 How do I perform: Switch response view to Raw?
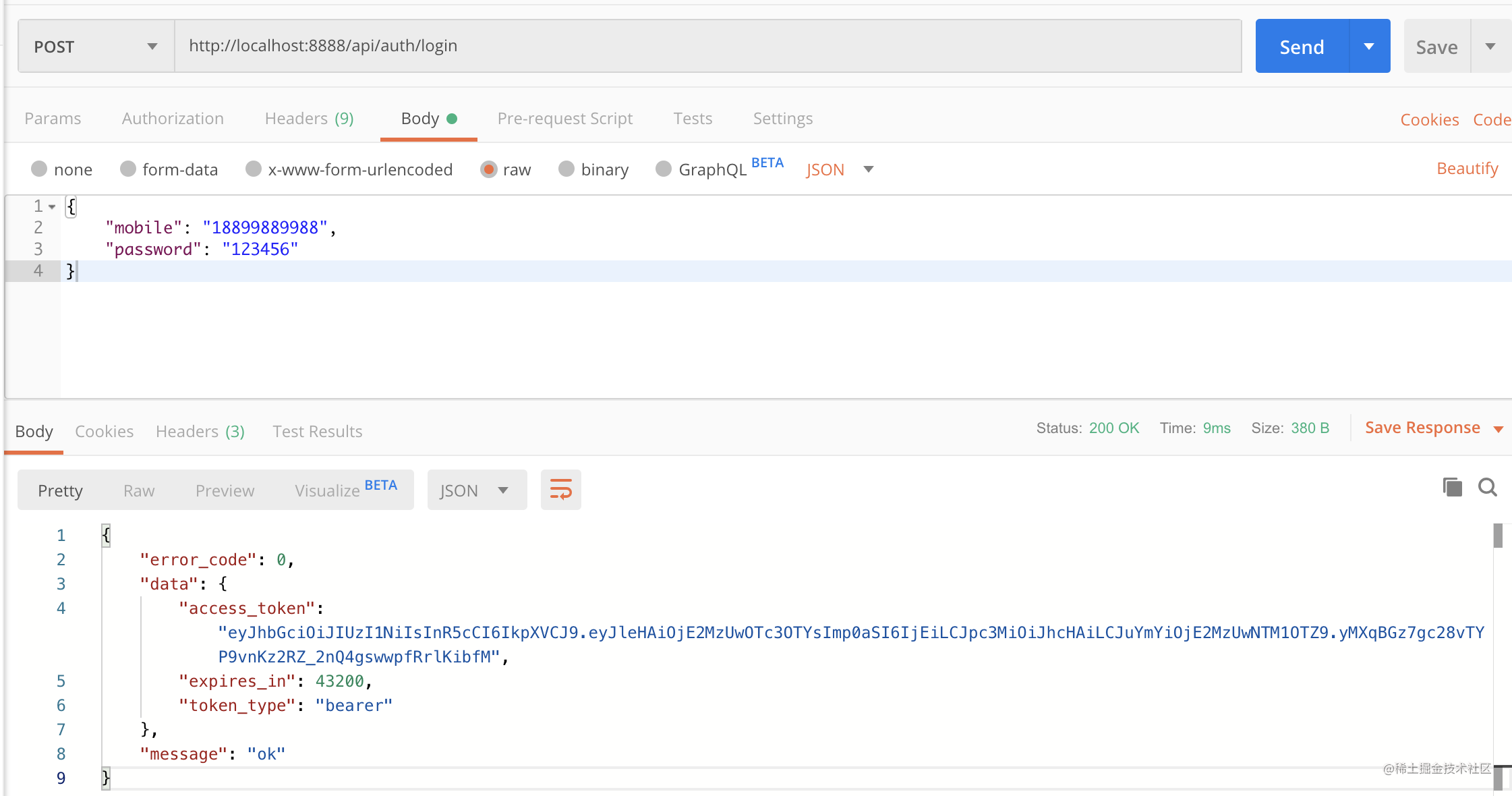(139, 490)
